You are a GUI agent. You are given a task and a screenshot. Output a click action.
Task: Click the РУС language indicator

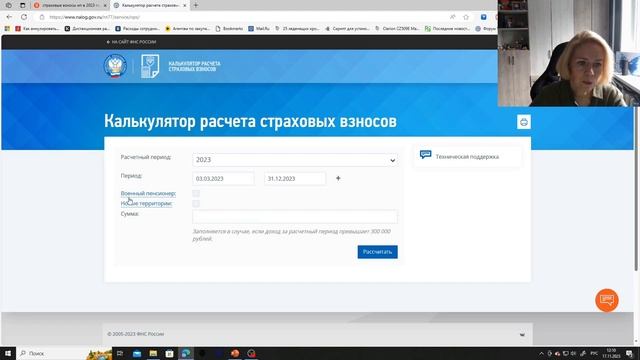pyautogui.click(x=594, y=353)
